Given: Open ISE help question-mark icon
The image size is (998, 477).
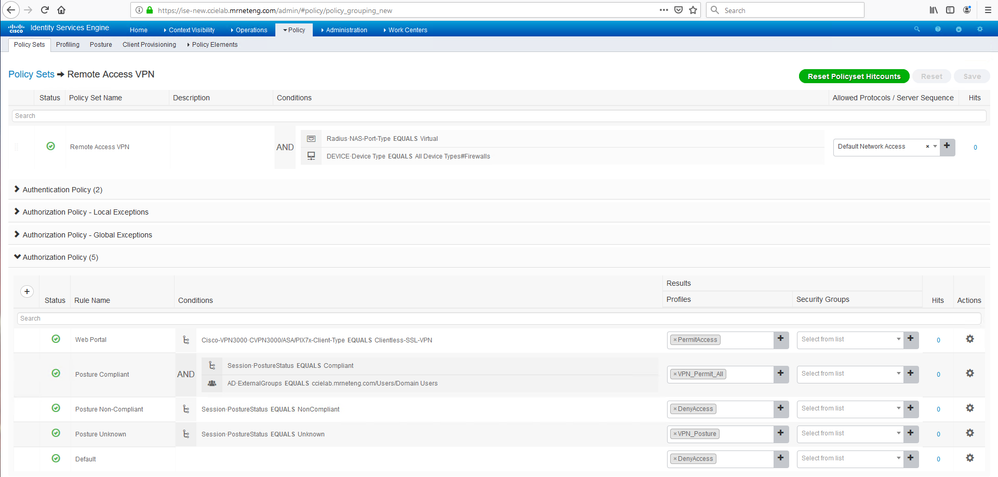Looking at the screenshot, I should [x=938, y=29].
